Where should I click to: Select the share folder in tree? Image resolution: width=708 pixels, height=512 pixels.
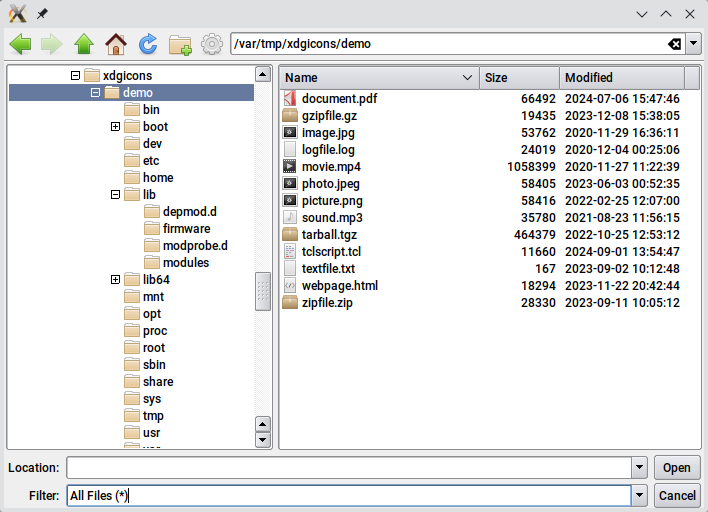tap(149, 382)
